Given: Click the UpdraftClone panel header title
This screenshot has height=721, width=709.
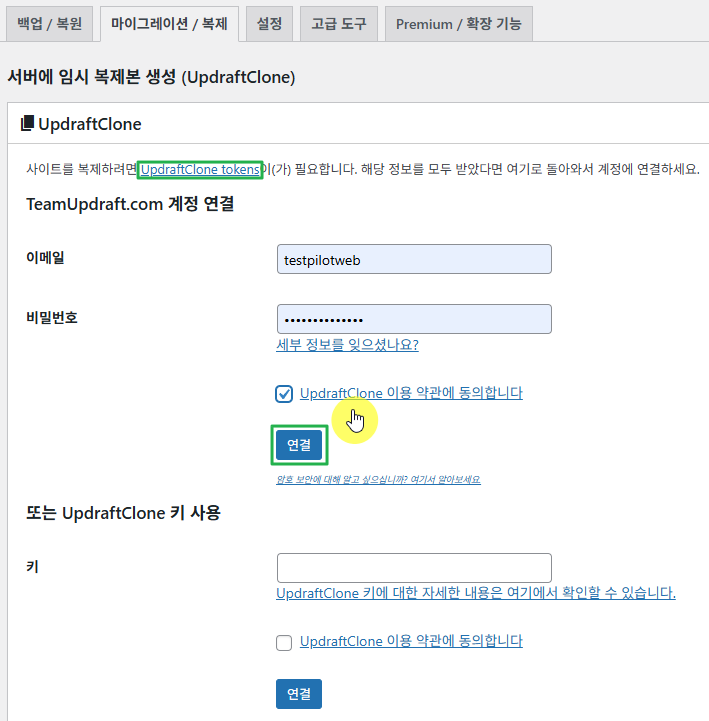Looking at the screenshot, I should click(90, 124).
